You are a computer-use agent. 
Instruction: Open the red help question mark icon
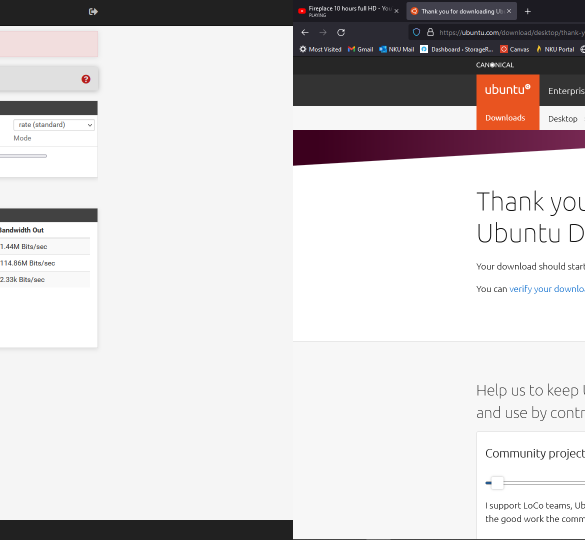86,79
